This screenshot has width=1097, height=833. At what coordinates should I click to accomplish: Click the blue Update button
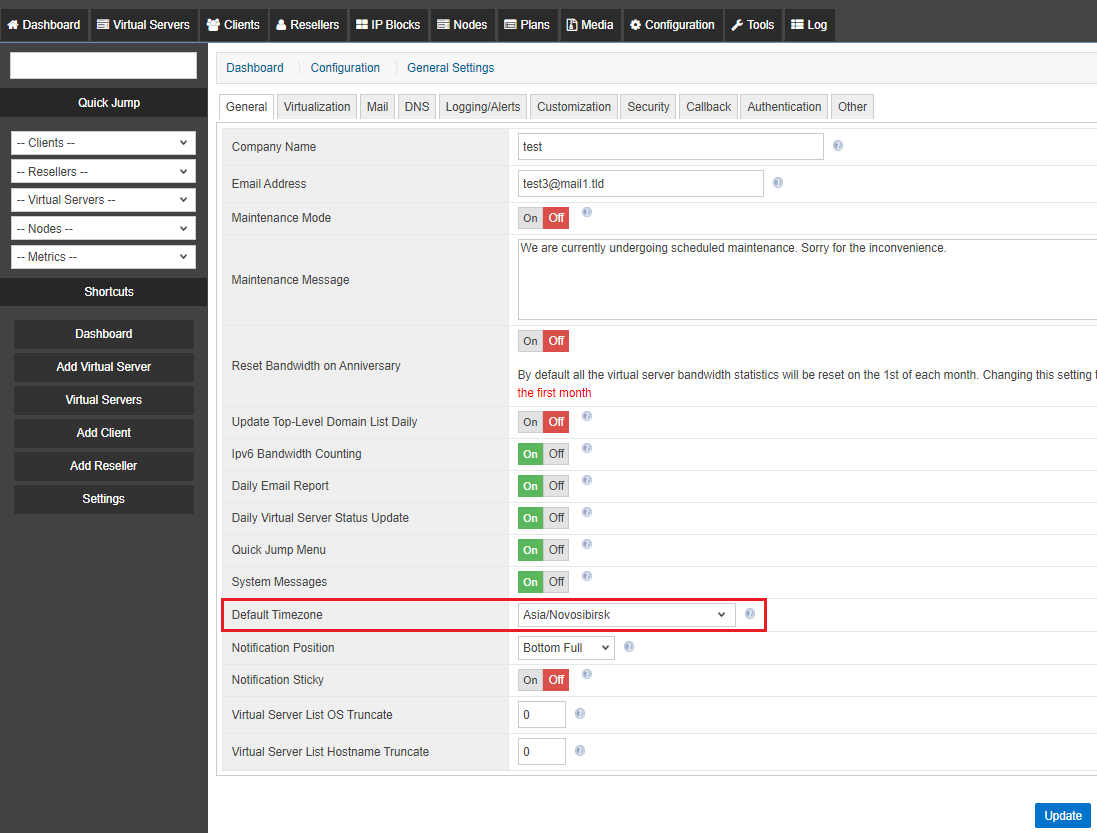point(1063,816)
